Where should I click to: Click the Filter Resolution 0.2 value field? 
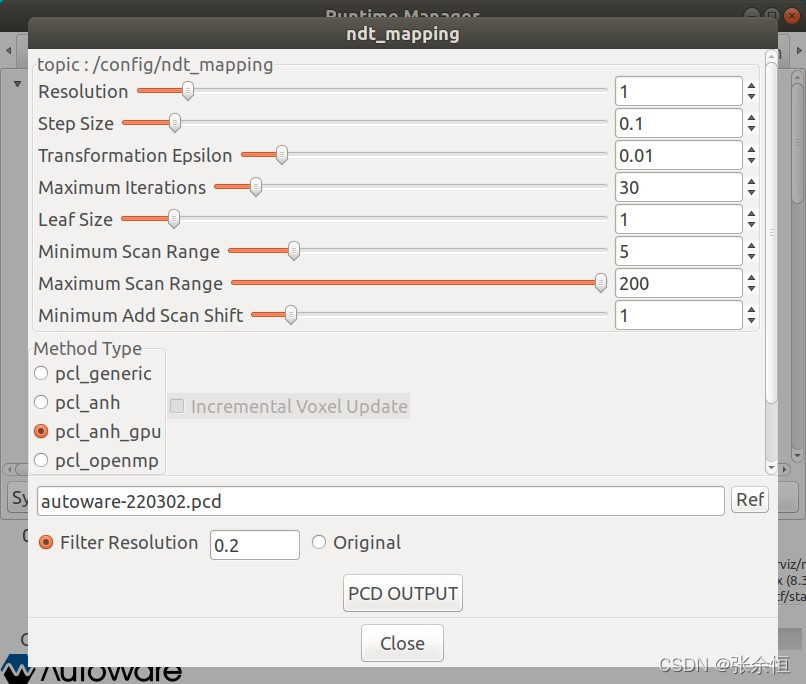(x=254, y=545)
